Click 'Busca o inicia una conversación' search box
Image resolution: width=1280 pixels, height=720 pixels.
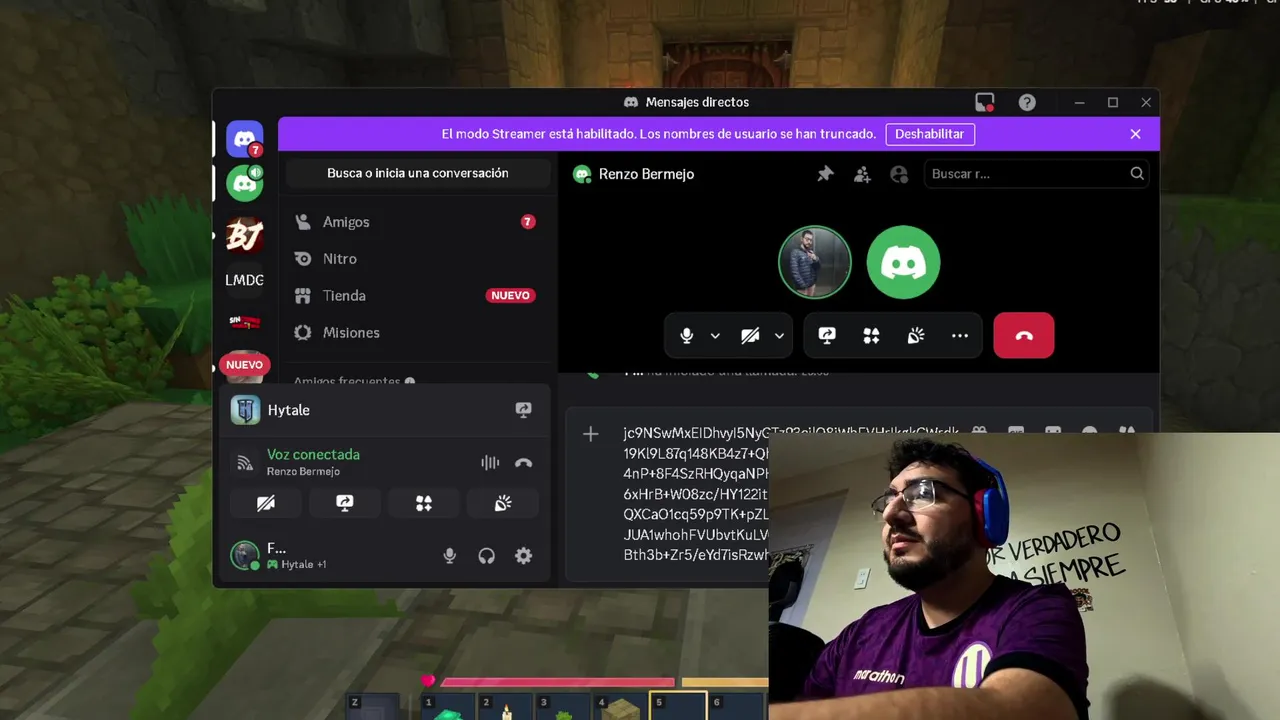click(418, 173)
